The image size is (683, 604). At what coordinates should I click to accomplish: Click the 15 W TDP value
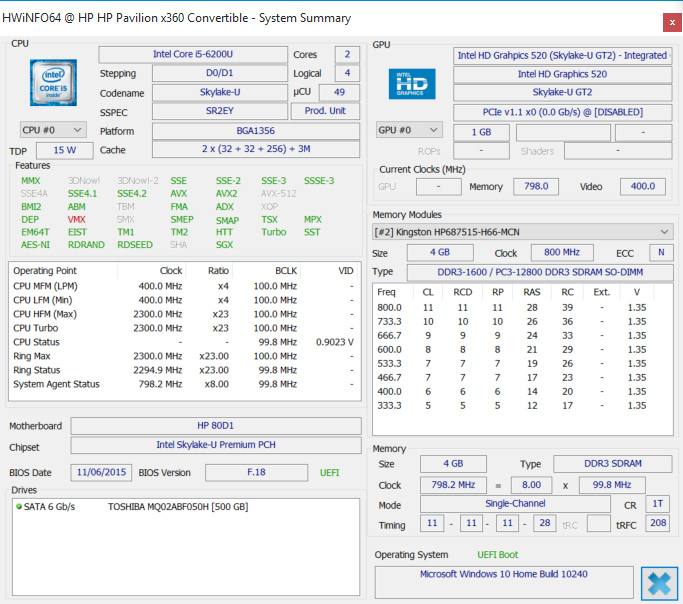pyautogui.click(x=64, y=150)
